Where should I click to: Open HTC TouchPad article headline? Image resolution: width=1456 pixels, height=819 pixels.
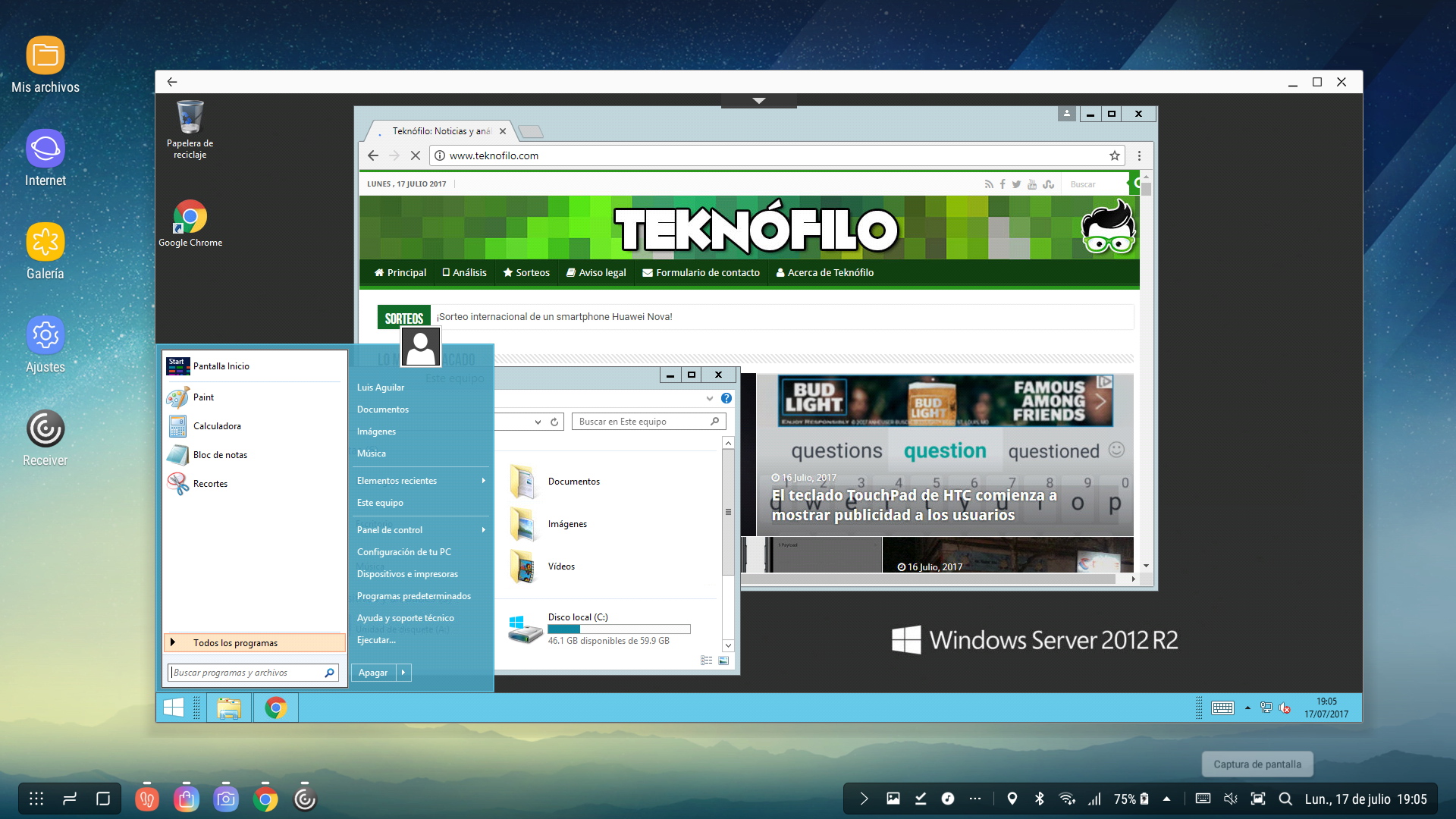click(915, 505)
